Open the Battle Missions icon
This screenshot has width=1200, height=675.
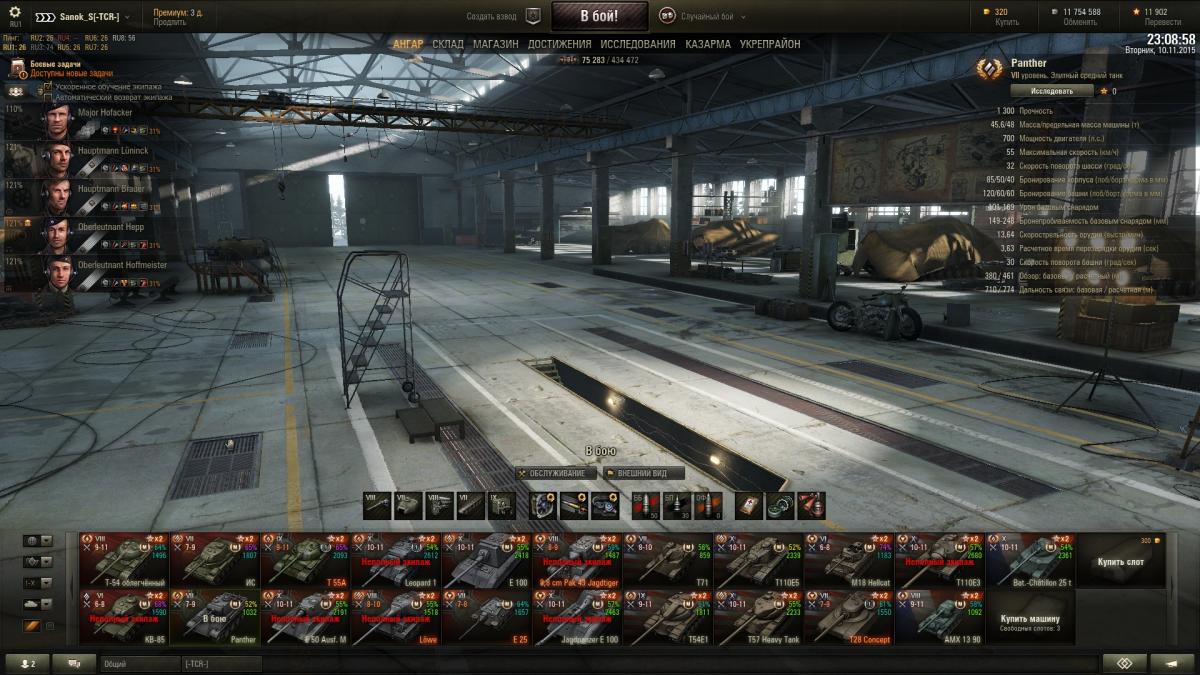click(17, 68)
